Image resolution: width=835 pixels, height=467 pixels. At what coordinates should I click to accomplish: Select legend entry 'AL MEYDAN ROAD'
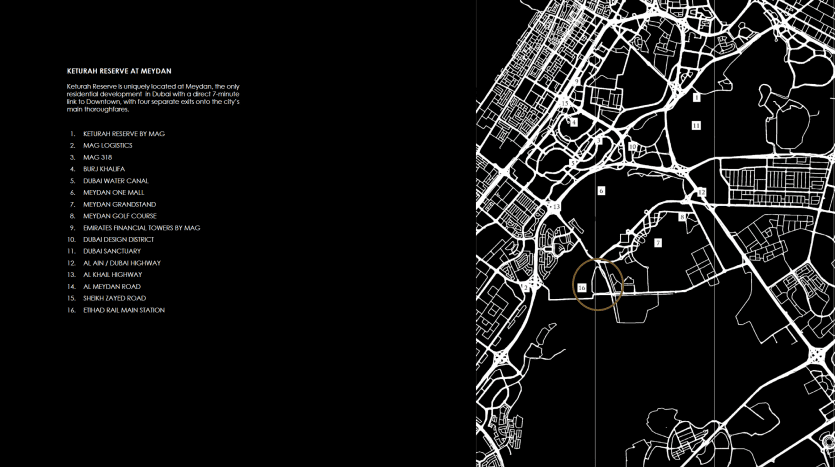[x=112, y=286]
